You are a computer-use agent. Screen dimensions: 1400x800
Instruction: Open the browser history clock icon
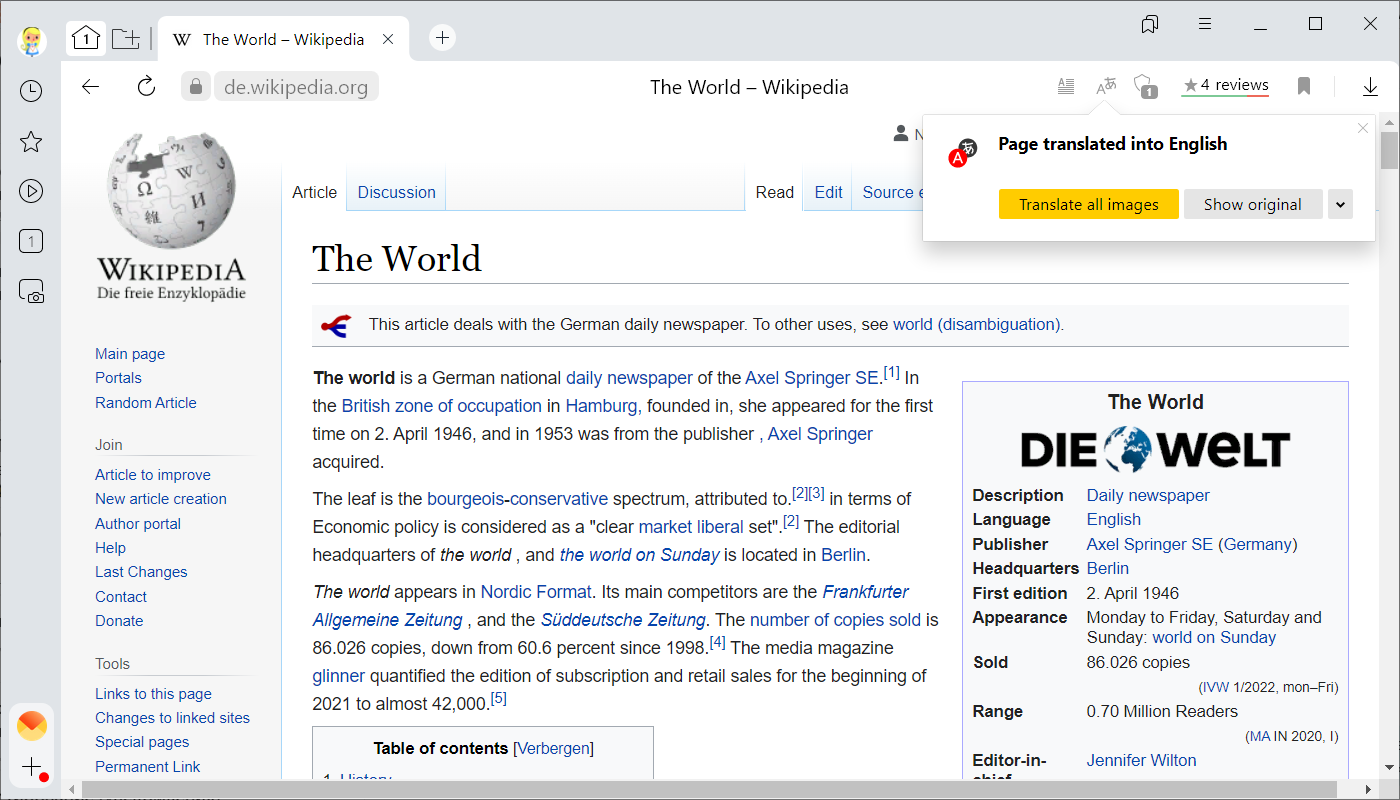pyautogui.click(x=31, y=91)
